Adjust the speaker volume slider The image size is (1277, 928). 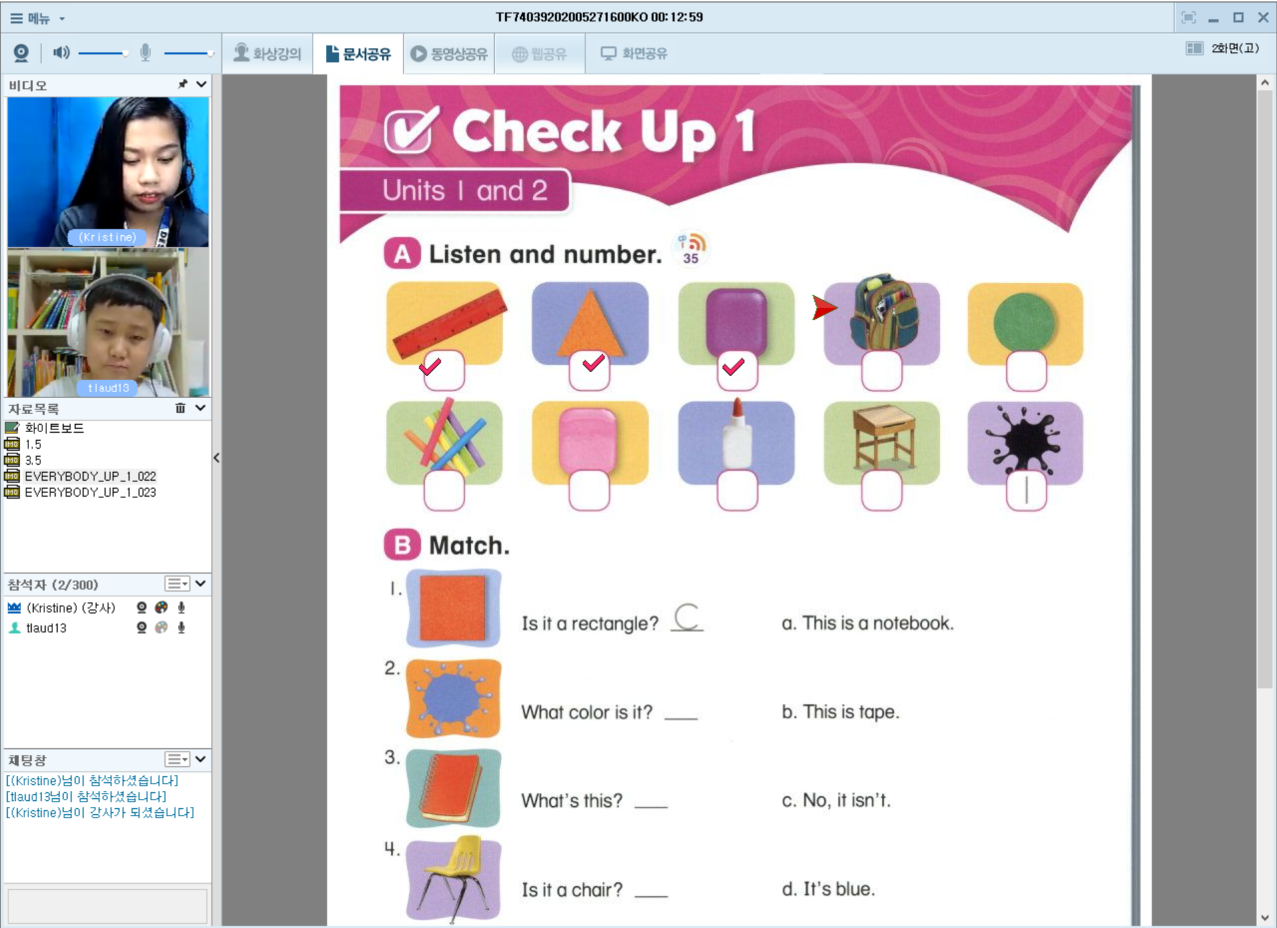(103, 53)
